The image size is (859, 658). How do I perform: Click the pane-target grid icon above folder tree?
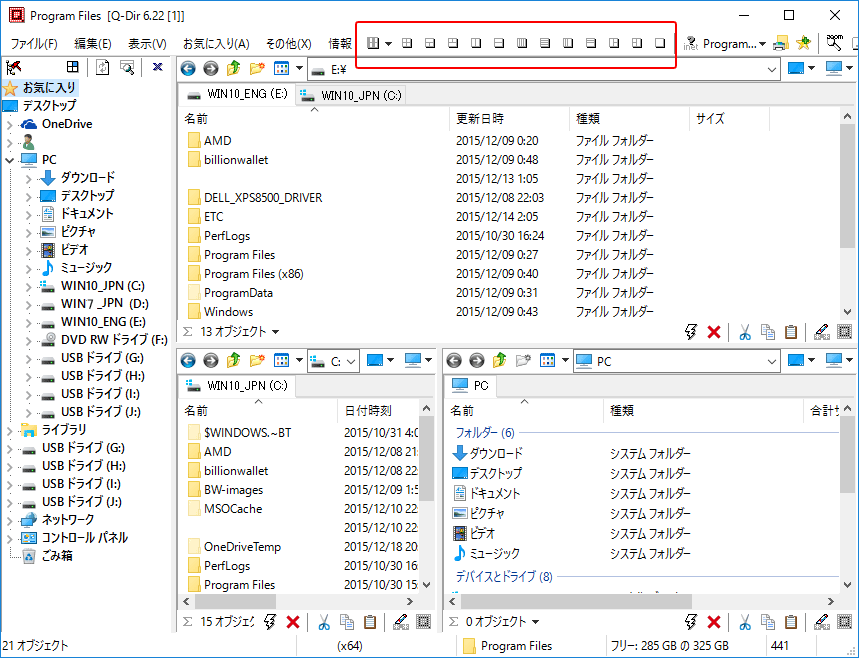pyautogui.click(x=72, y=67)
